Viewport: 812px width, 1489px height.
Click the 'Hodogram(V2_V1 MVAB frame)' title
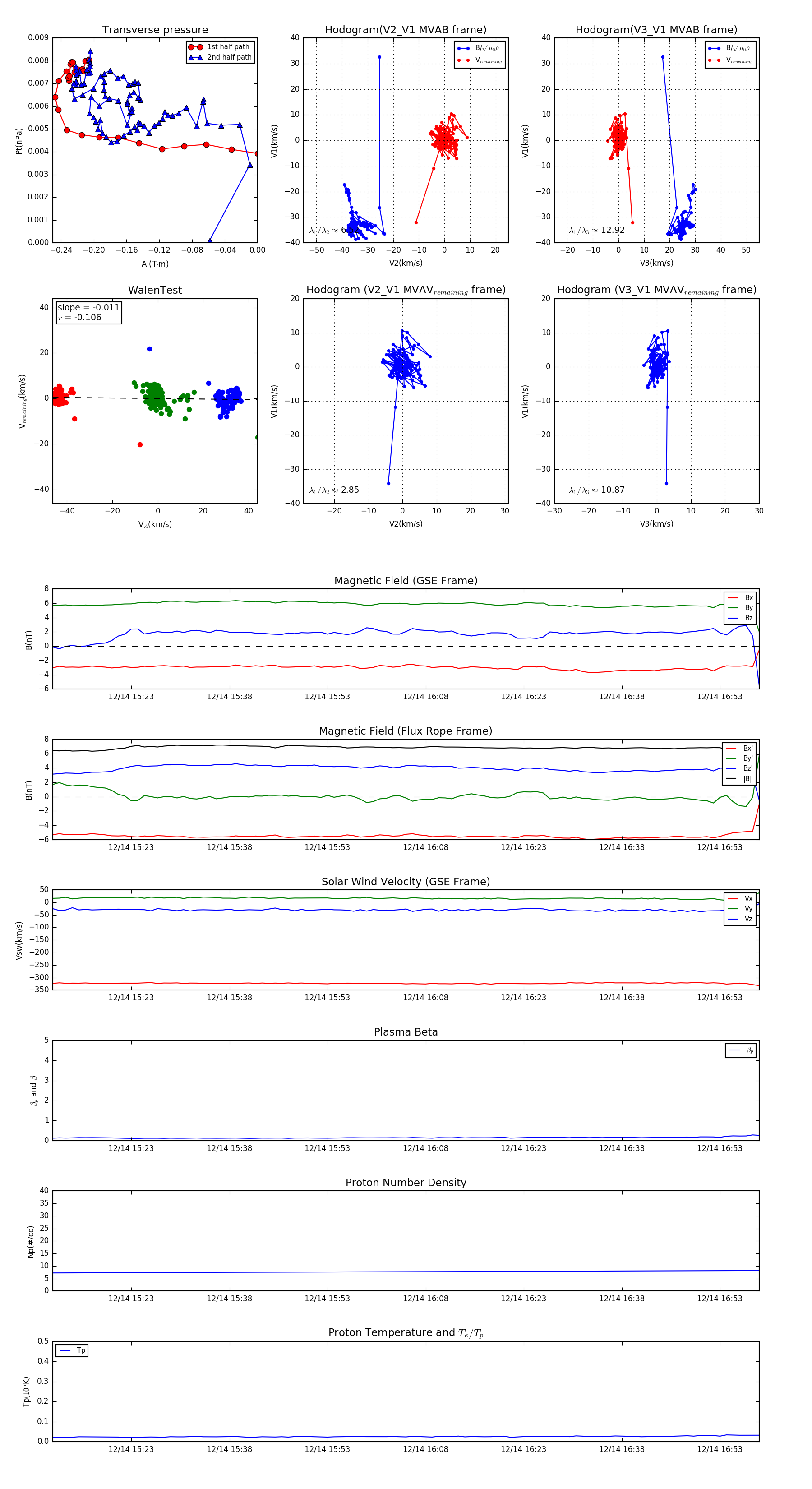(x=406, y=30)
